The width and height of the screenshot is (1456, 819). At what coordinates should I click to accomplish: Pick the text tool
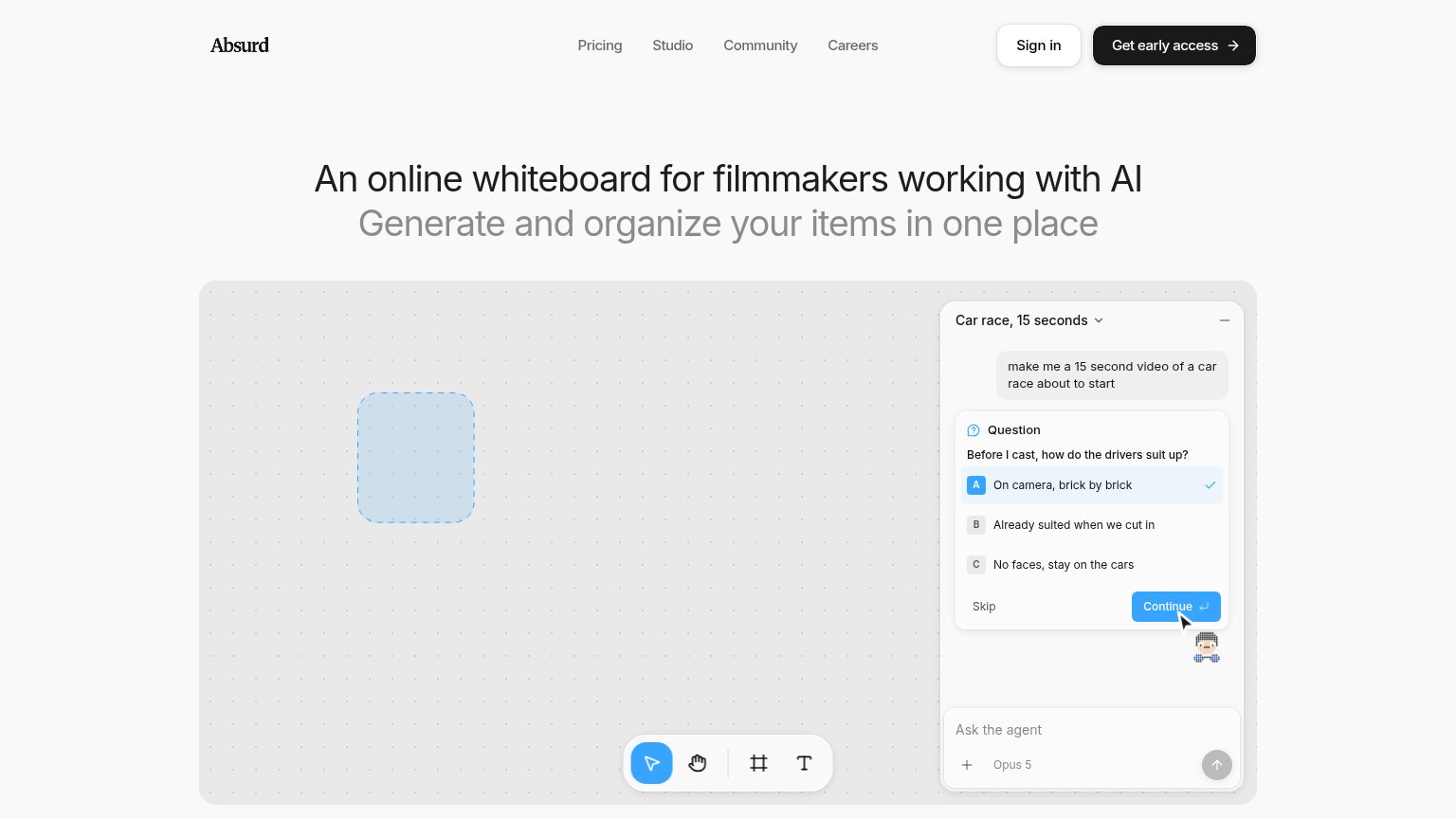pos(804,763)
